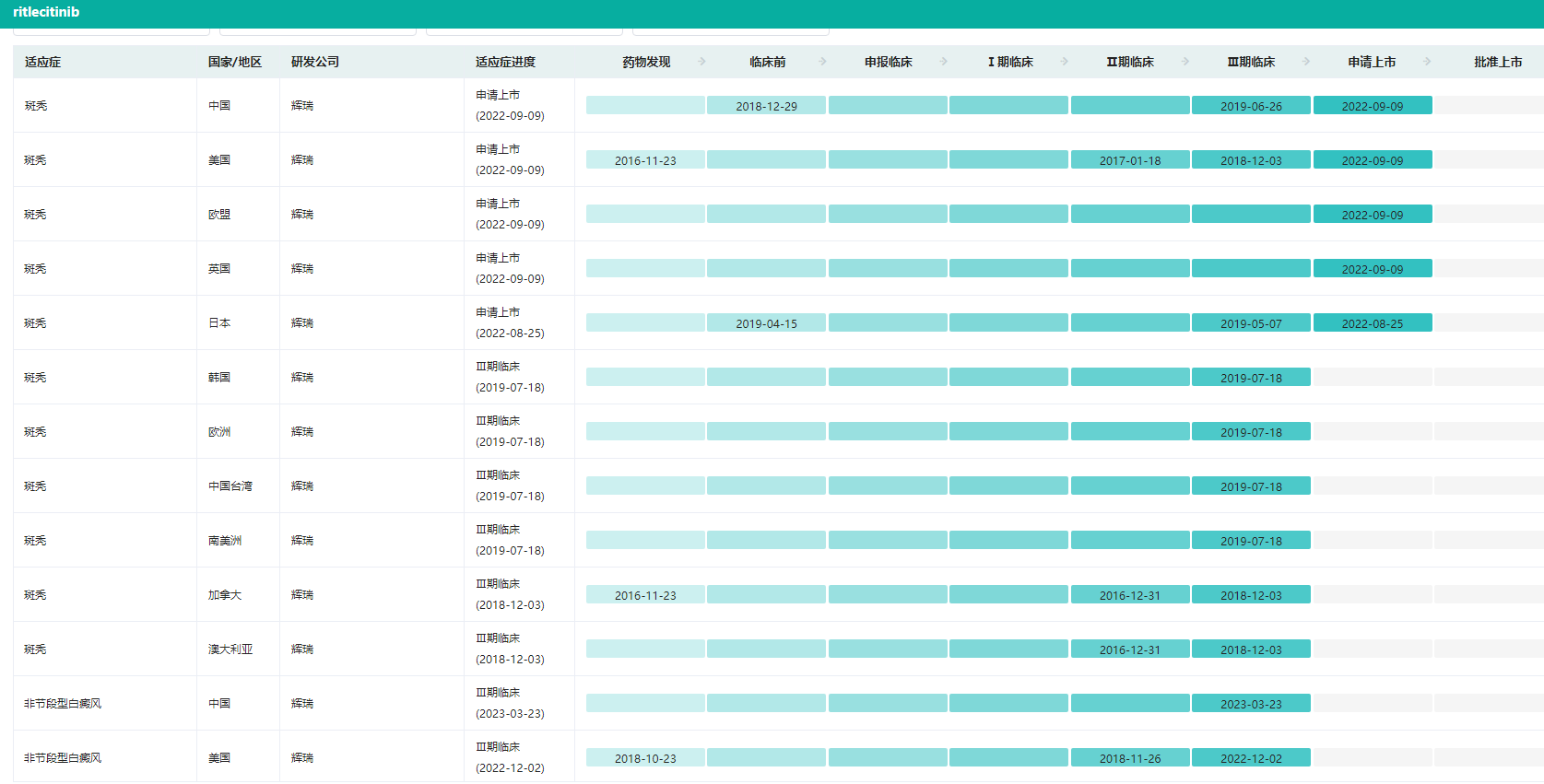This screenshot has width=1544, height=784.
Task: Click the arrow after III期临床 header
Action: 1306,62
